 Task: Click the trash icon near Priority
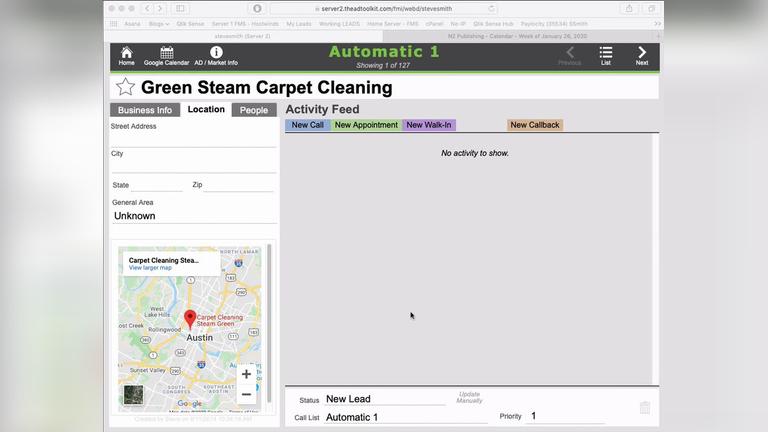[645, 408]
